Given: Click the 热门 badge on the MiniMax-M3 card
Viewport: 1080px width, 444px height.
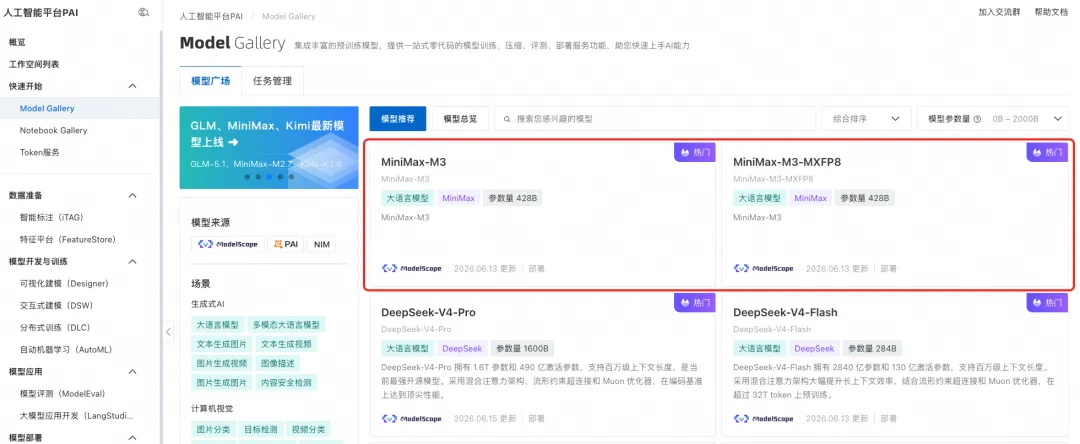Looking at the screenshot, I should 695,152.
